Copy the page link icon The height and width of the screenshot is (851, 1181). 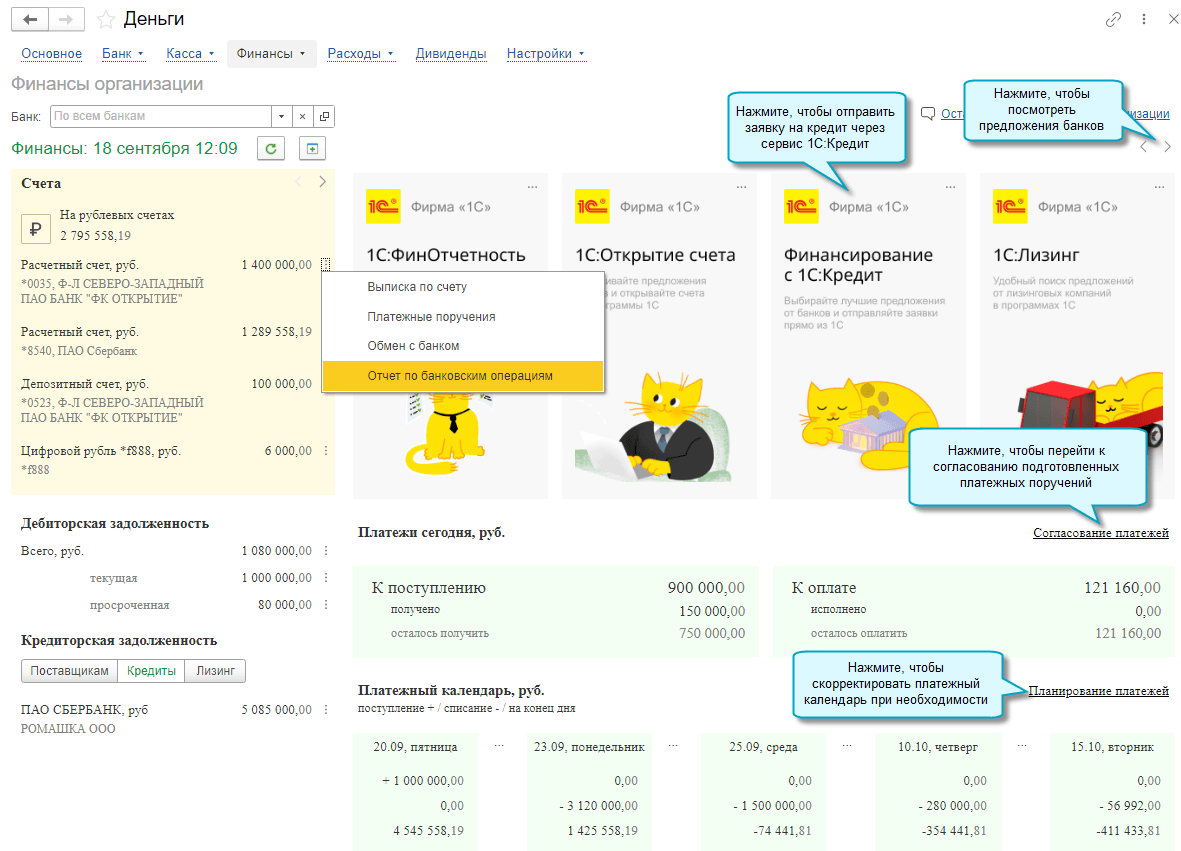point(1113,20)
